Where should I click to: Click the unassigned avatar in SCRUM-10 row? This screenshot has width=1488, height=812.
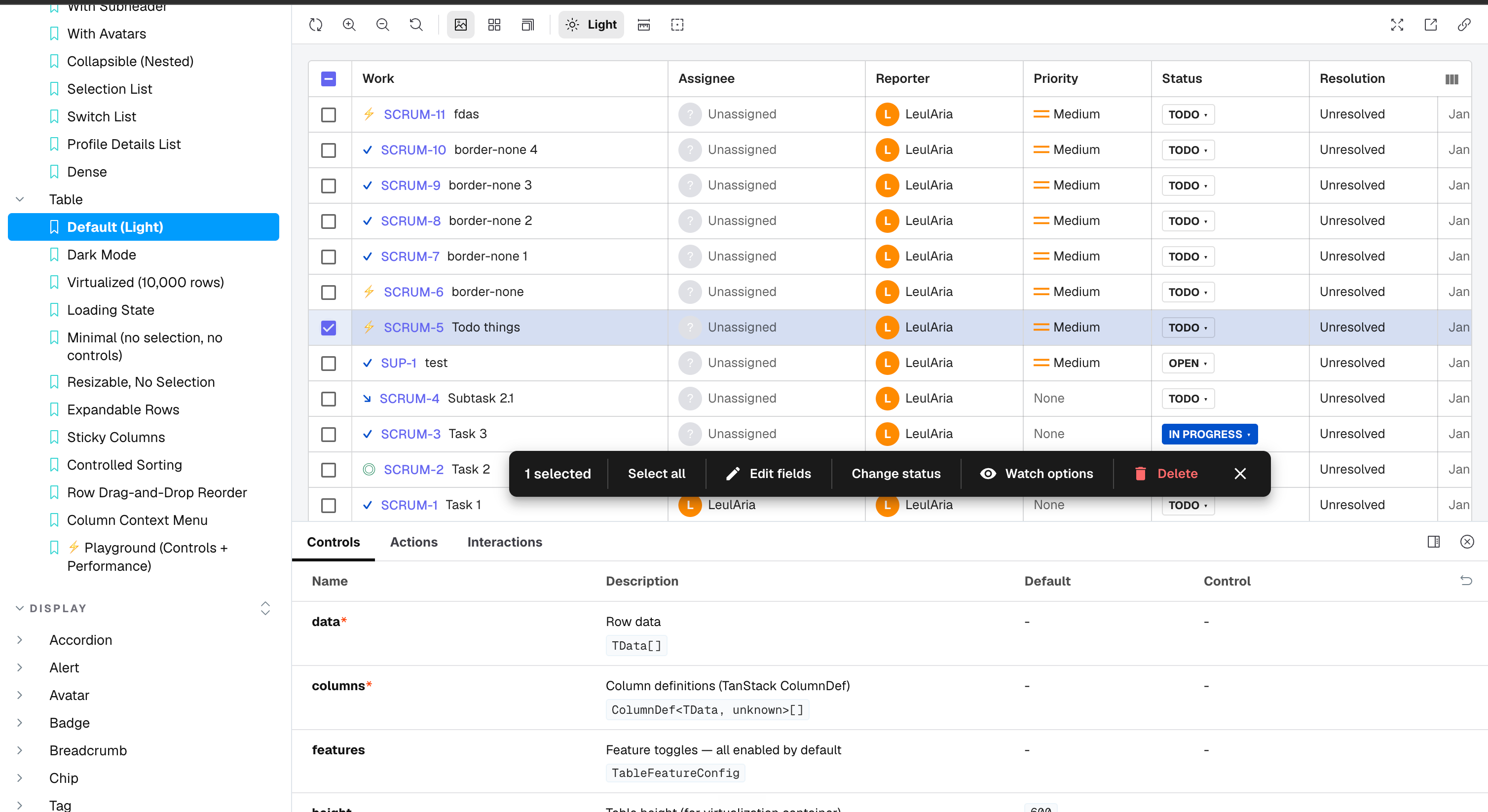[690, 150]
